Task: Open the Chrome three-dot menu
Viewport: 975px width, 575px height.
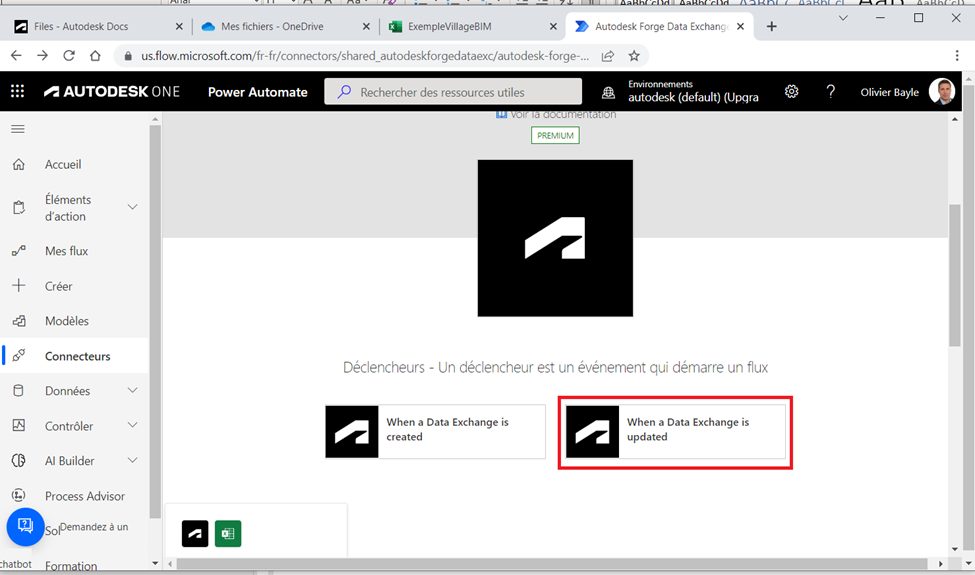Action: click(957, 55)
